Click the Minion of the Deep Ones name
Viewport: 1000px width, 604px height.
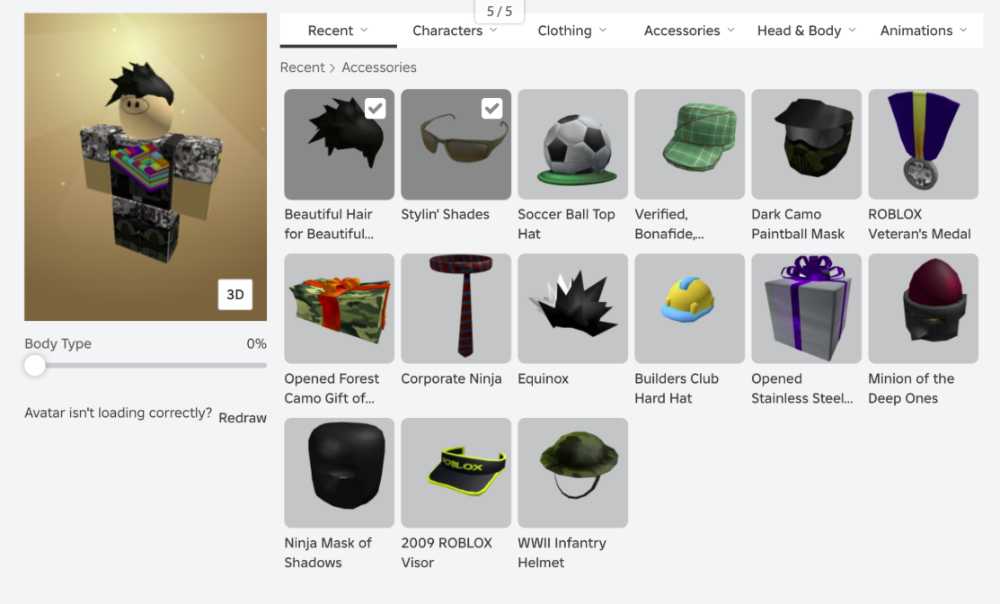[911, 388]
